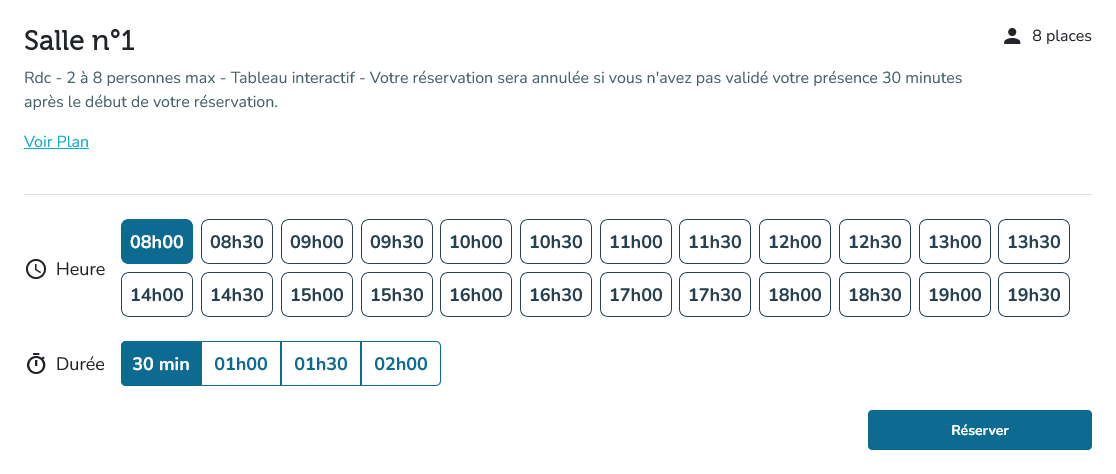Select the 17h00 time slot
Image resolution: width=1116 pixels, height=474 pixels.
pos(636,295)
